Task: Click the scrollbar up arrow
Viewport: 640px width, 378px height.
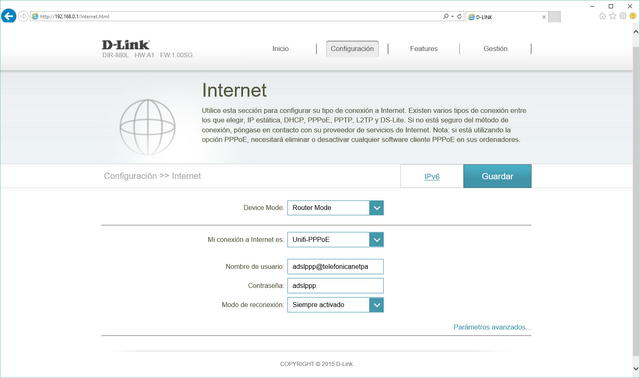Action: click(x=636, y=31)
